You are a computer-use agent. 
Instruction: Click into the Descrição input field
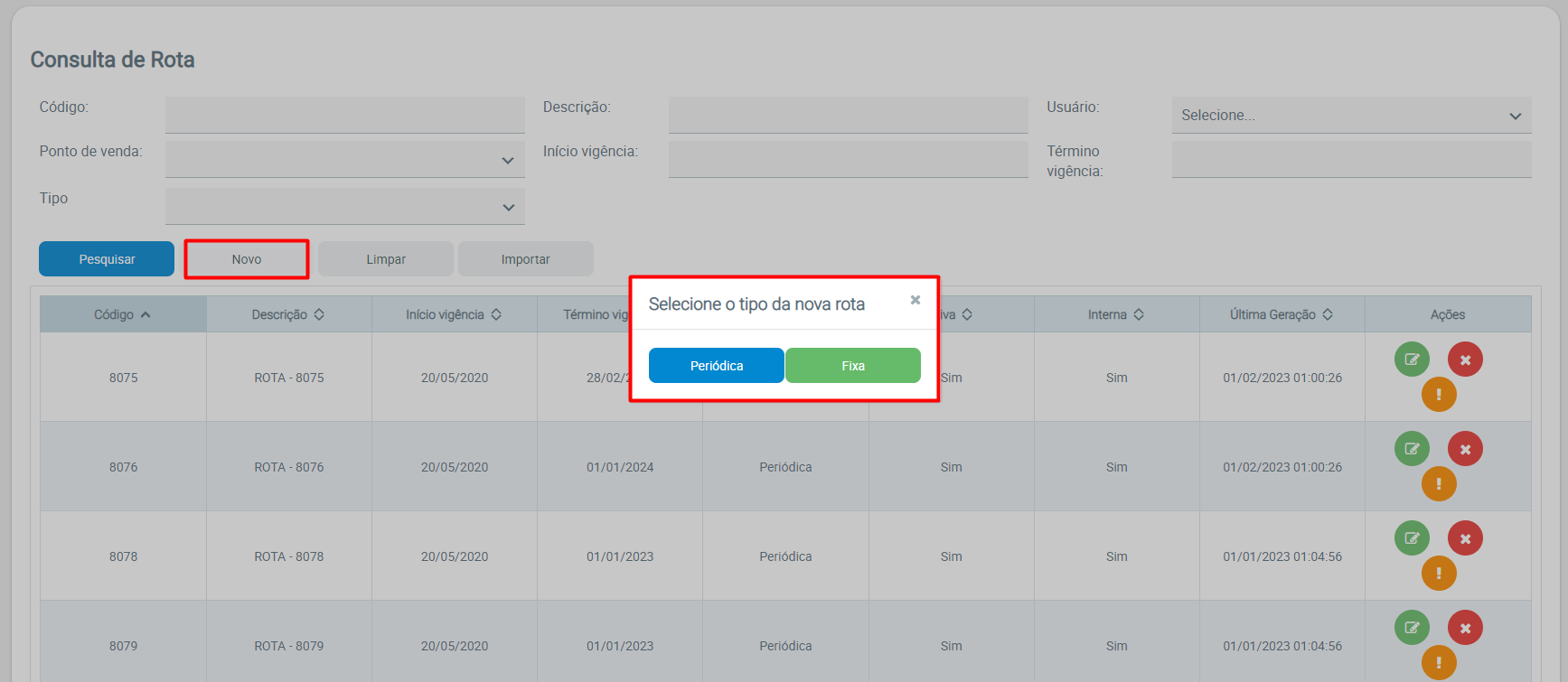[848, 116]
